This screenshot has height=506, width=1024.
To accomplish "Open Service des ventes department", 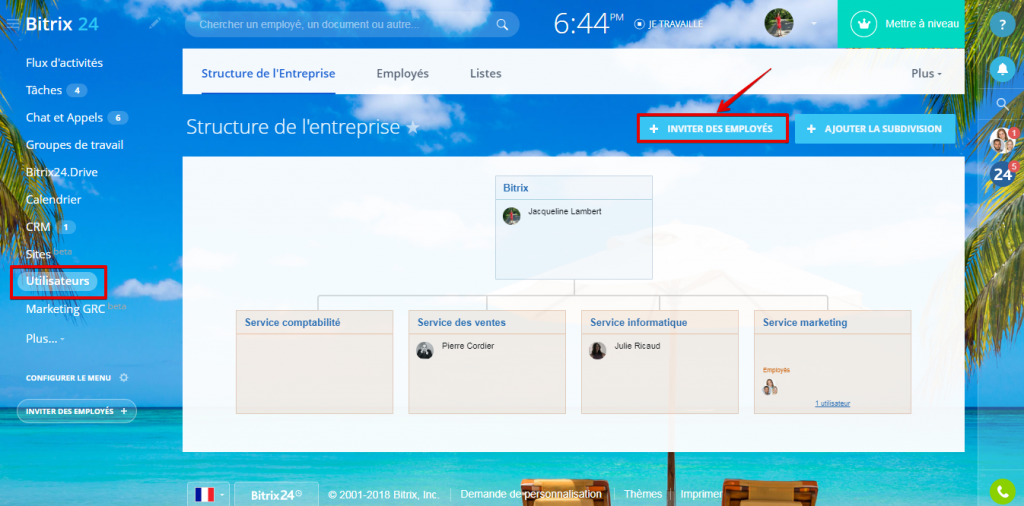I will click(x=461, y=323).
